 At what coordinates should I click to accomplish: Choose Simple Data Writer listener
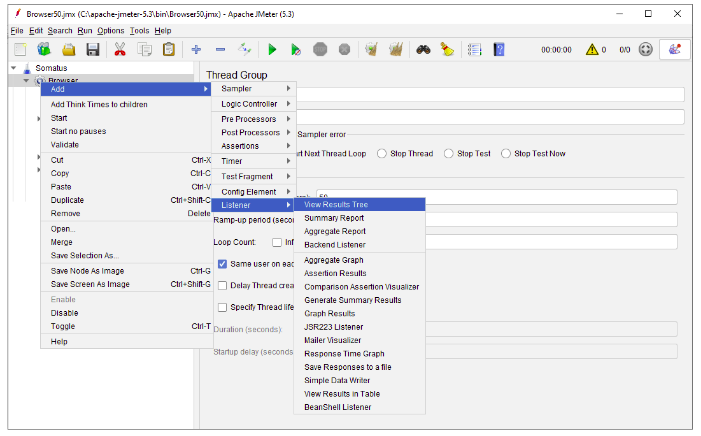pos(359,381)
